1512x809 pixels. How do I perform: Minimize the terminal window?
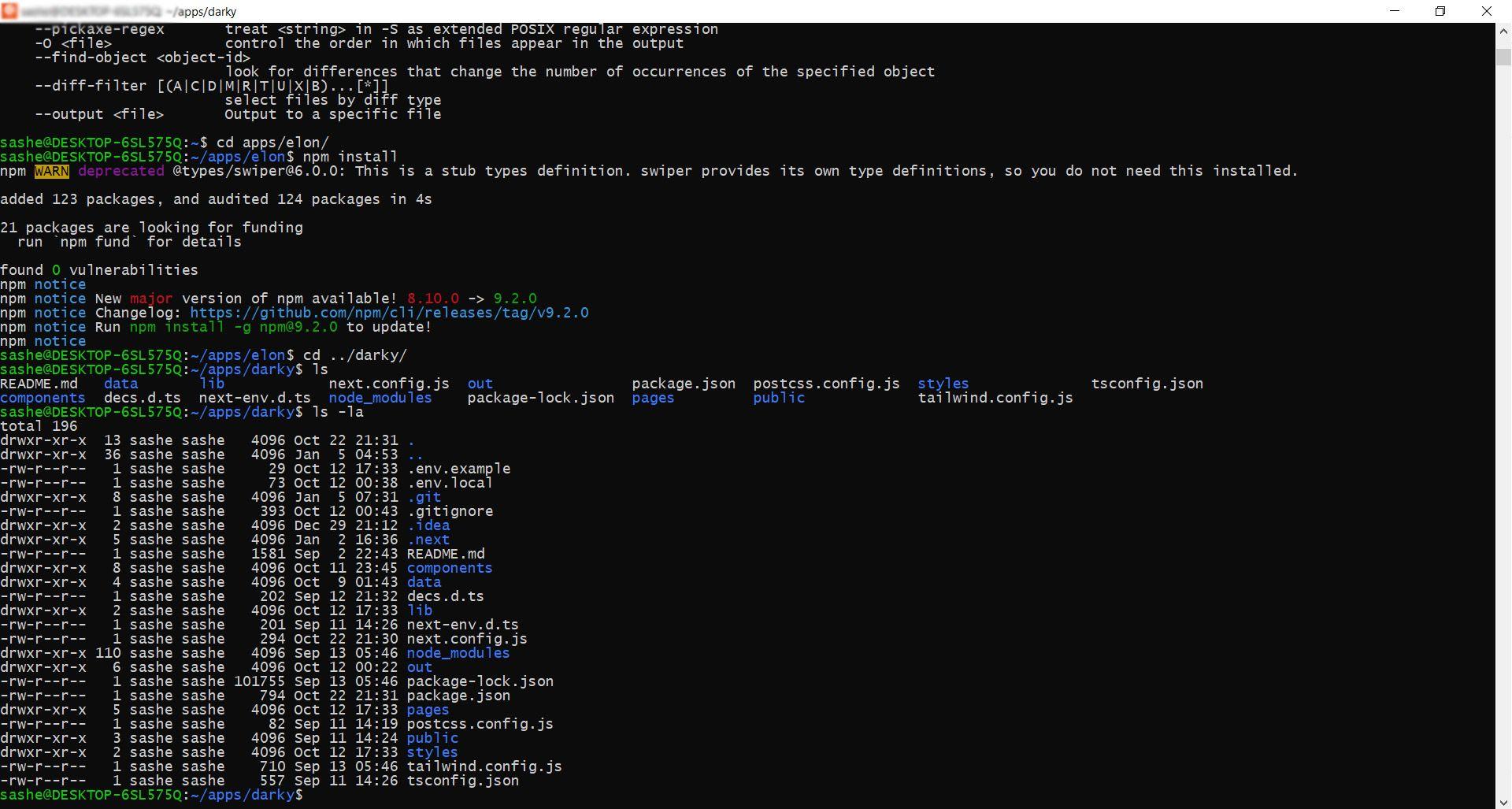click(x=1395, y=11)
